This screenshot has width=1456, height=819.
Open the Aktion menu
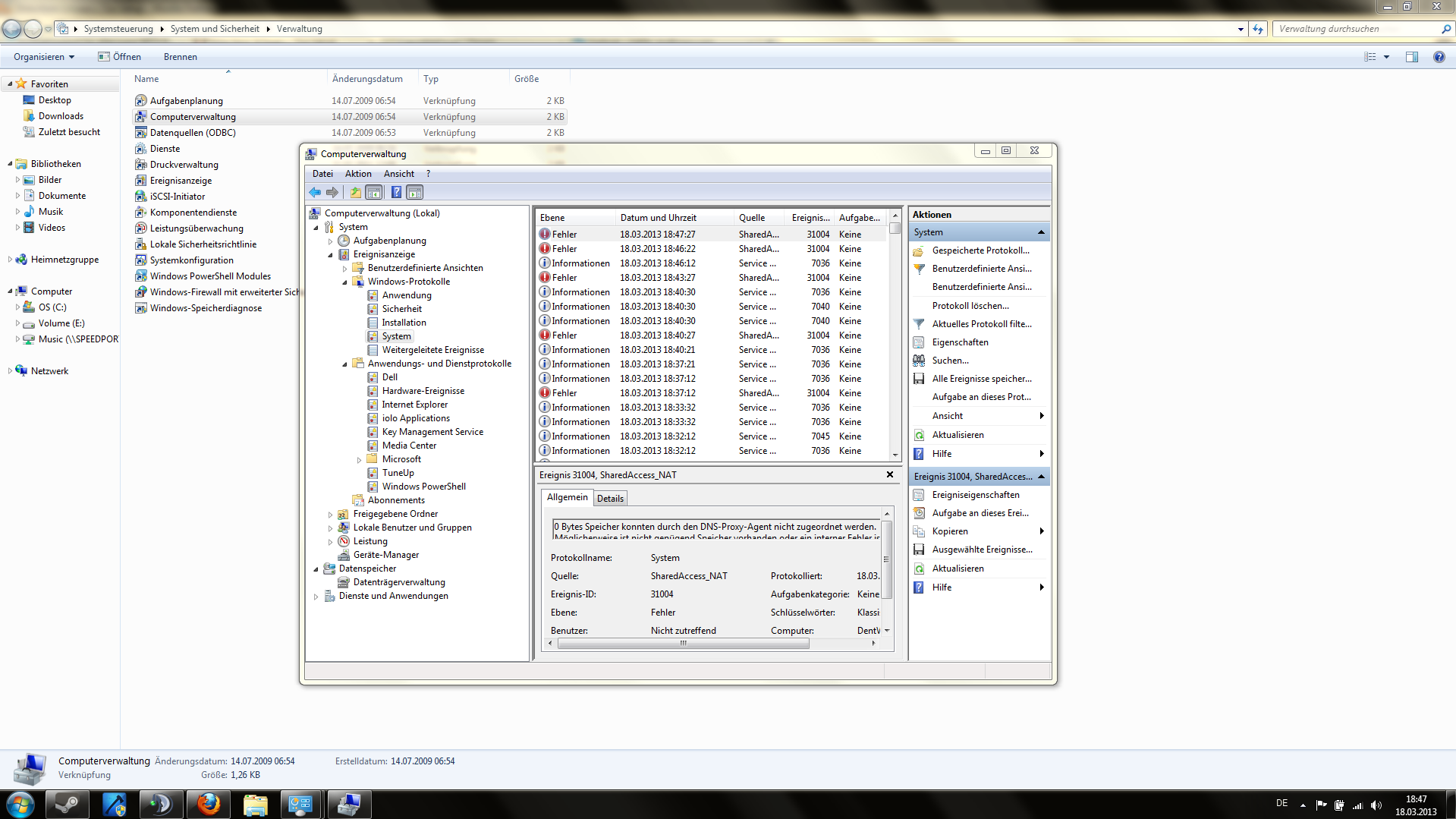click(x=358, y=174)
